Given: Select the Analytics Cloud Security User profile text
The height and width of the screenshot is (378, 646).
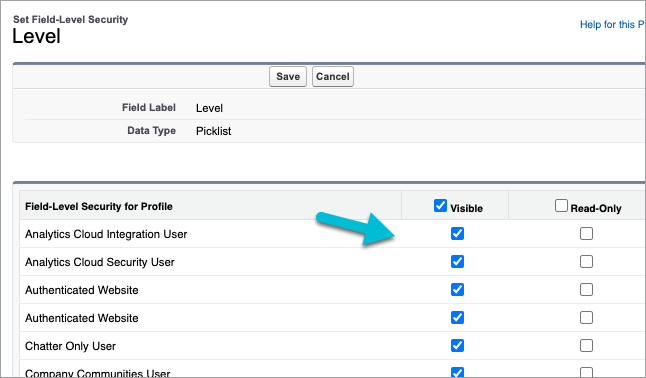Looking at the screenshot, I should [100, 262].
